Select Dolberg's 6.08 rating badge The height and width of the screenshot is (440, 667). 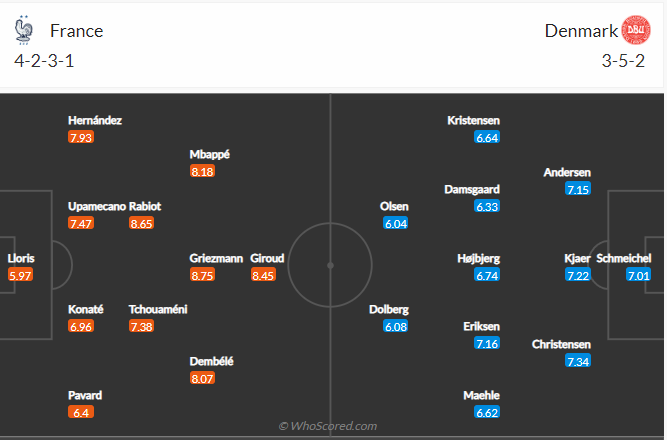[x=396, y=327]
